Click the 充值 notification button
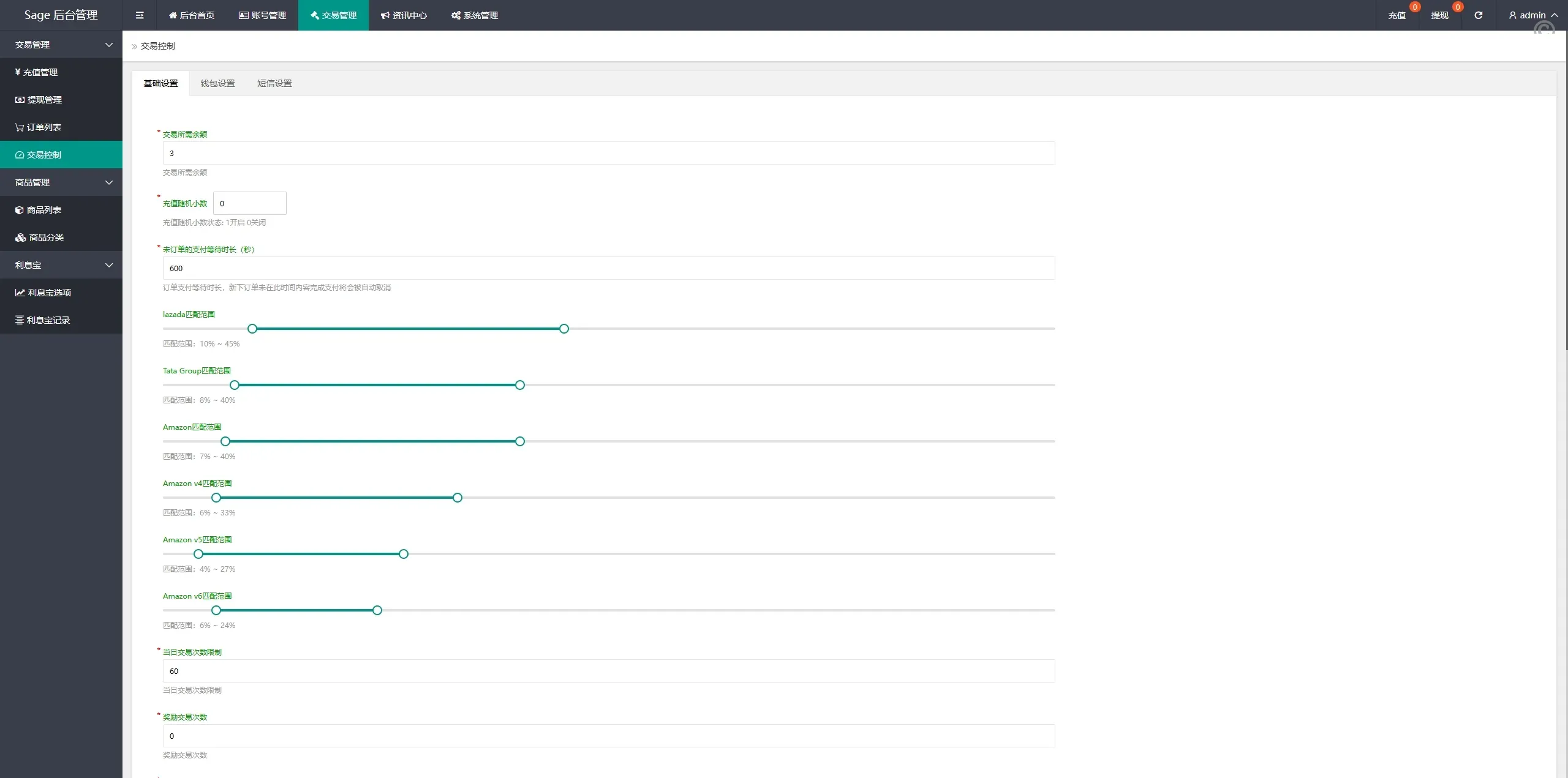The height and width of the screenshot is (778, 1568). tap(1397, 15)
